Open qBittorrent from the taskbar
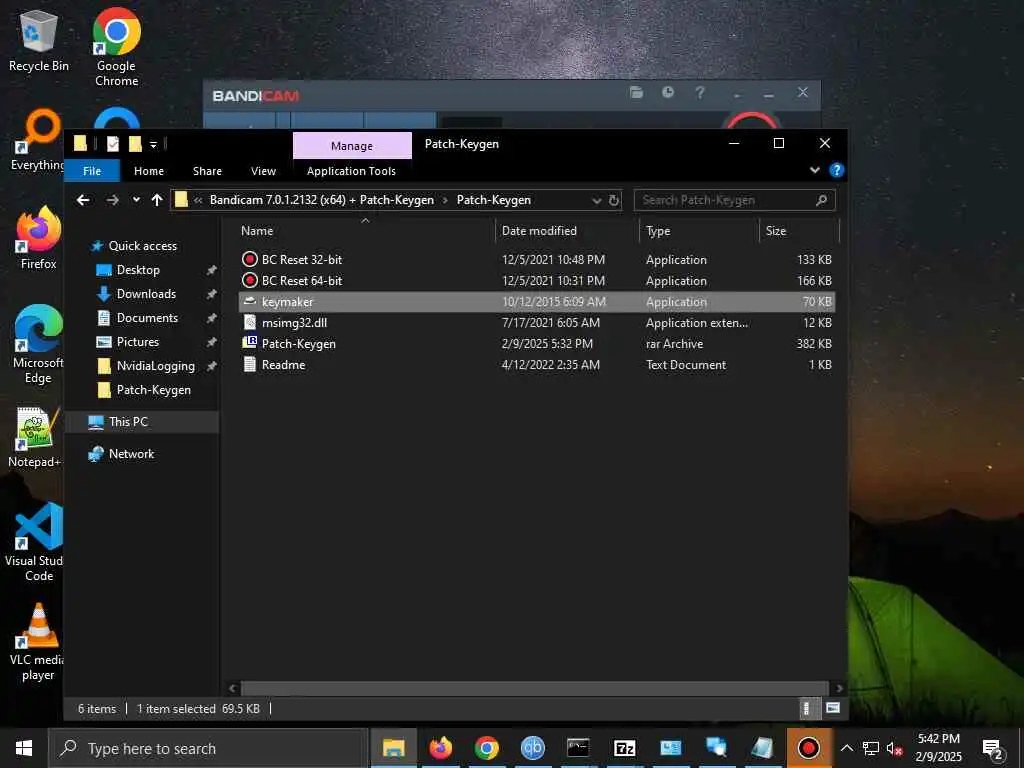The width and height of the screenshot is (1024, 768). [532, 748]
